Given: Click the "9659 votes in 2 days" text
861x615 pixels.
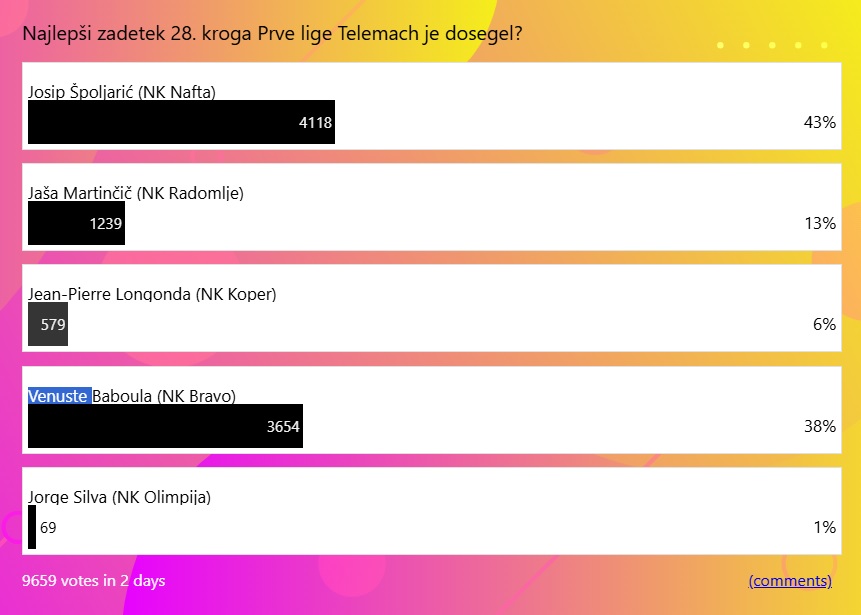Looking at the screenshot, I should (94, 581).
